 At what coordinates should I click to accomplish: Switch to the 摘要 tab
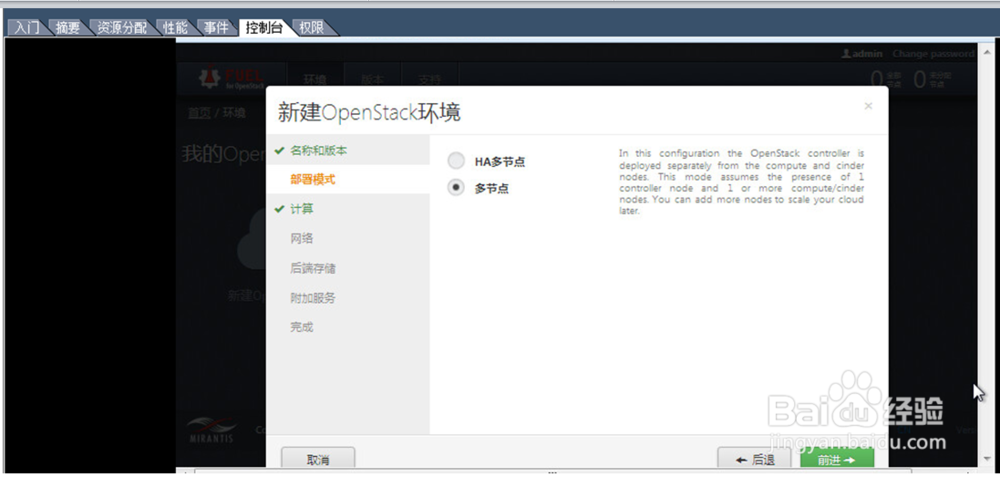coord(68,27)
